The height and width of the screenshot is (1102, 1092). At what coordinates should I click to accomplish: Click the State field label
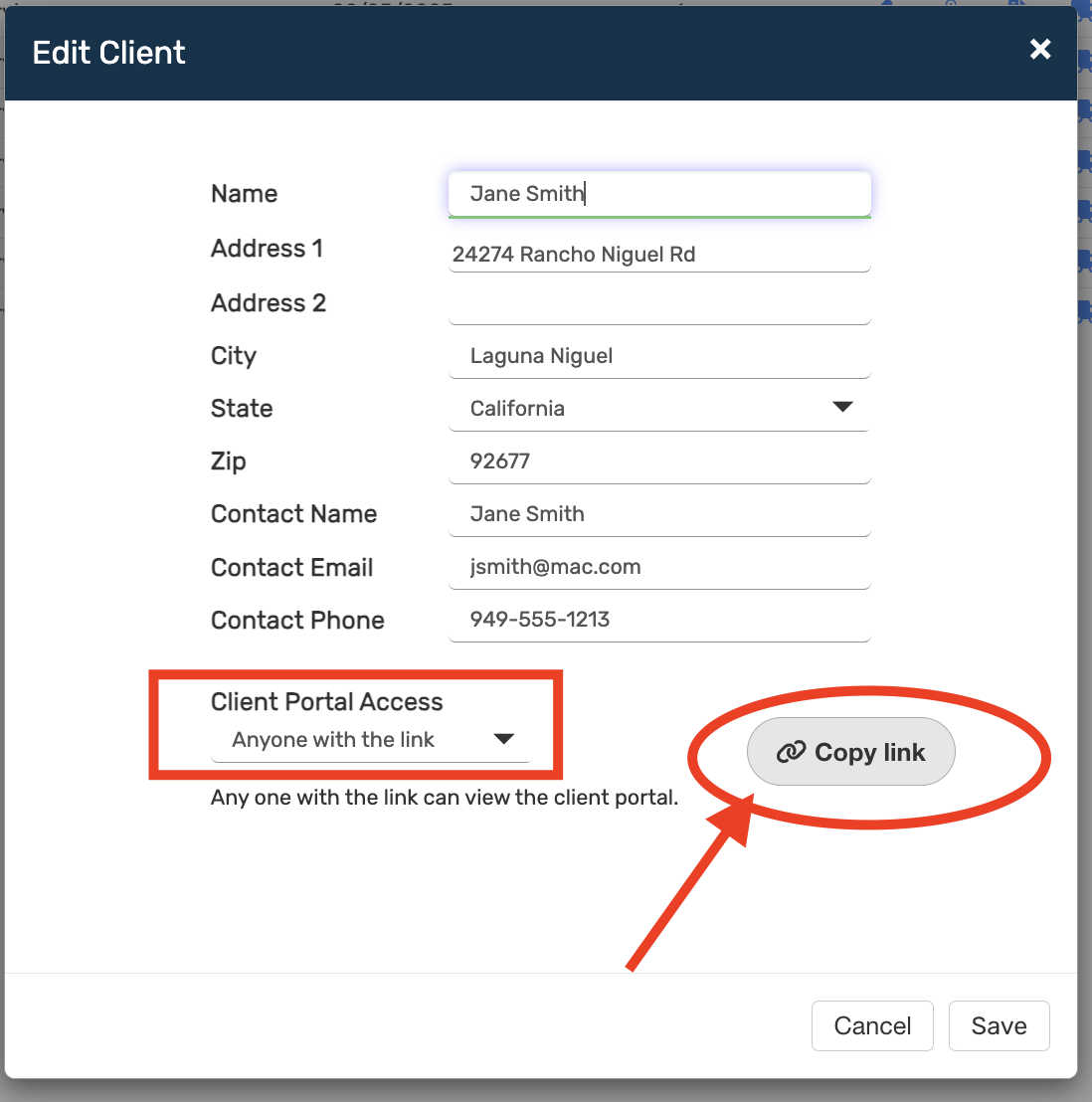(x=242, y=409)
